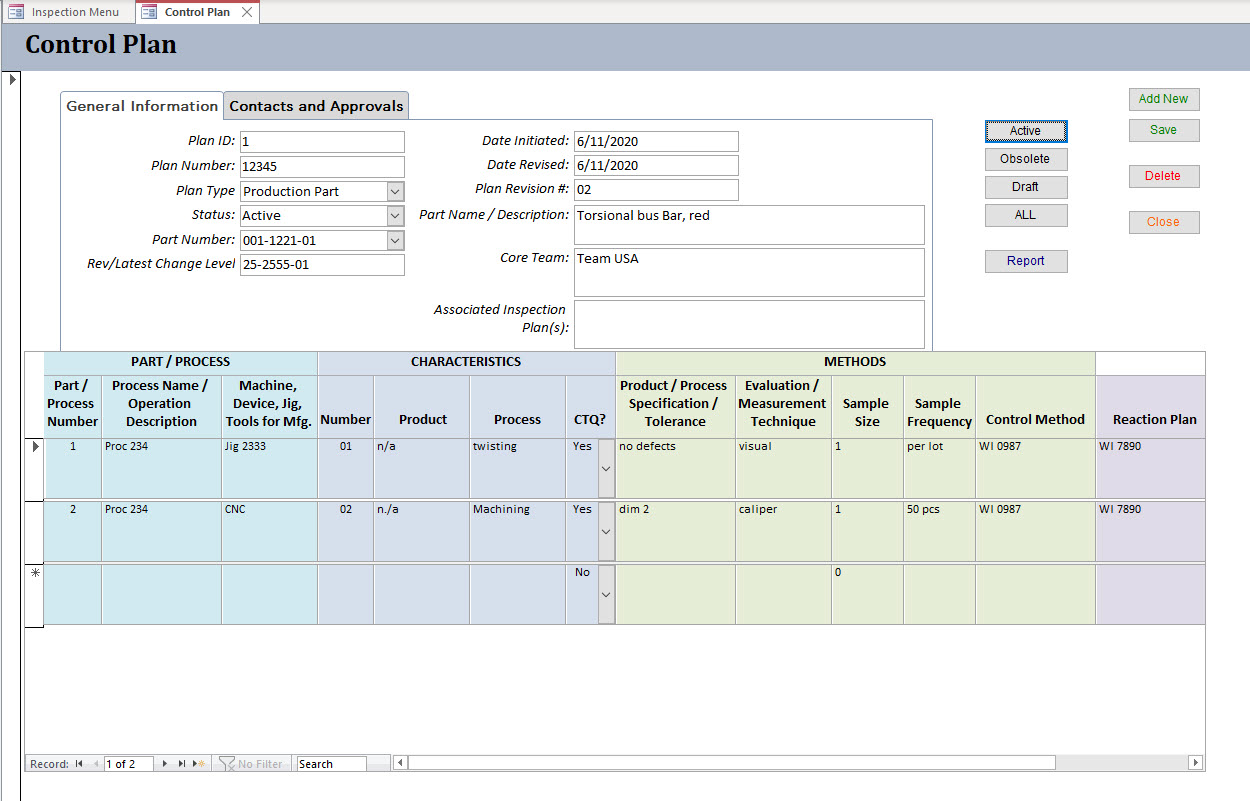
Task: Open the Plan Type dropdown
Action: (x=395, y=191)
